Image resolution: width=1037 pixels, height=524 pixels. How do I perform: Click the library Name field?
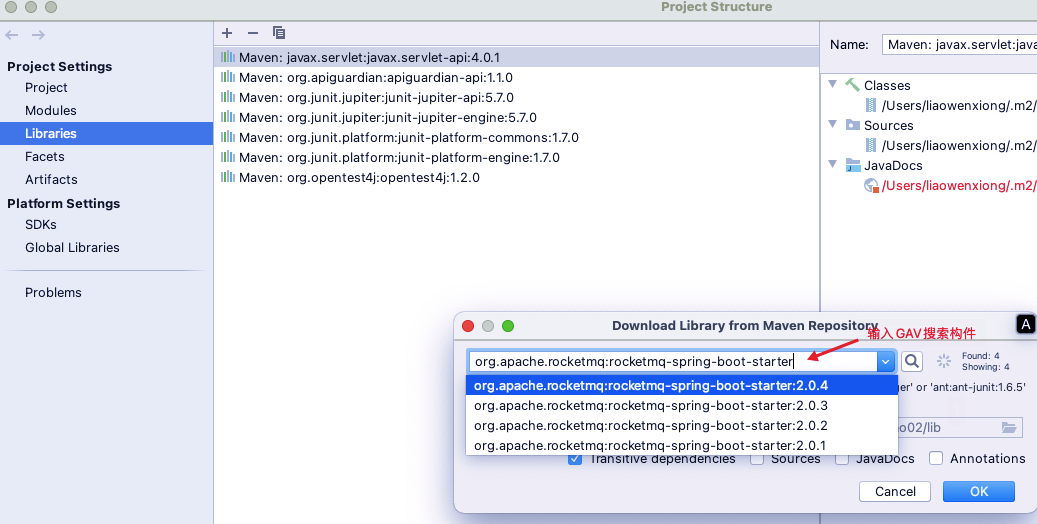pos(959,45)
